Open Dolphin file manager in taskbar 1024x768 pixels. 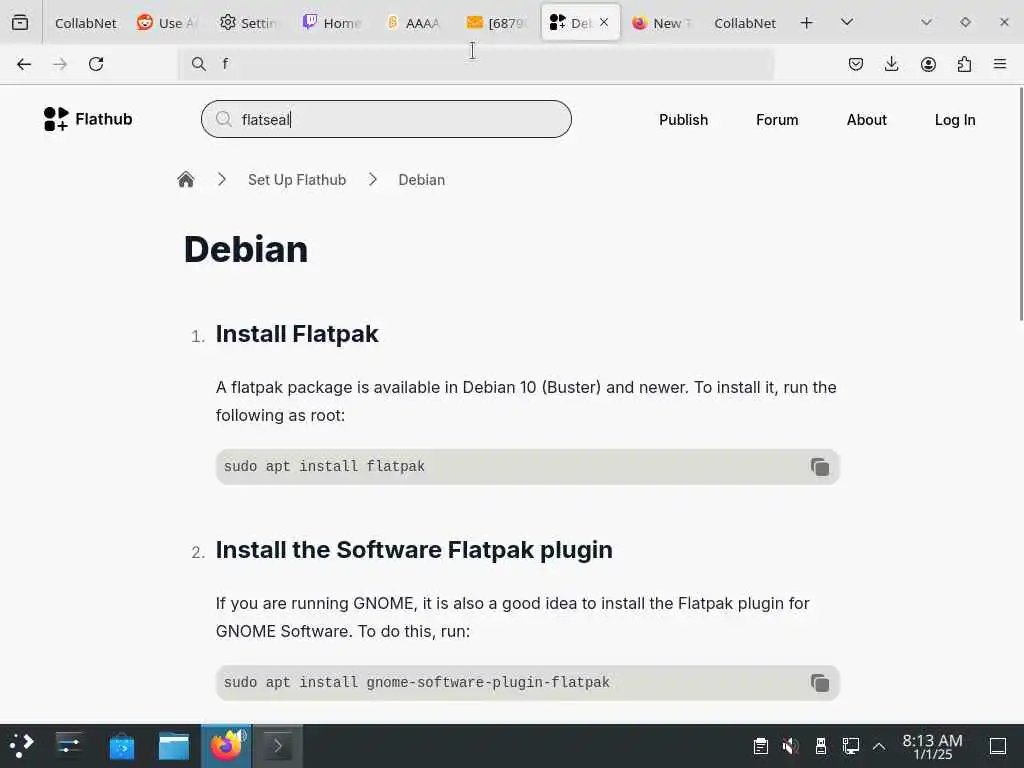174,746
